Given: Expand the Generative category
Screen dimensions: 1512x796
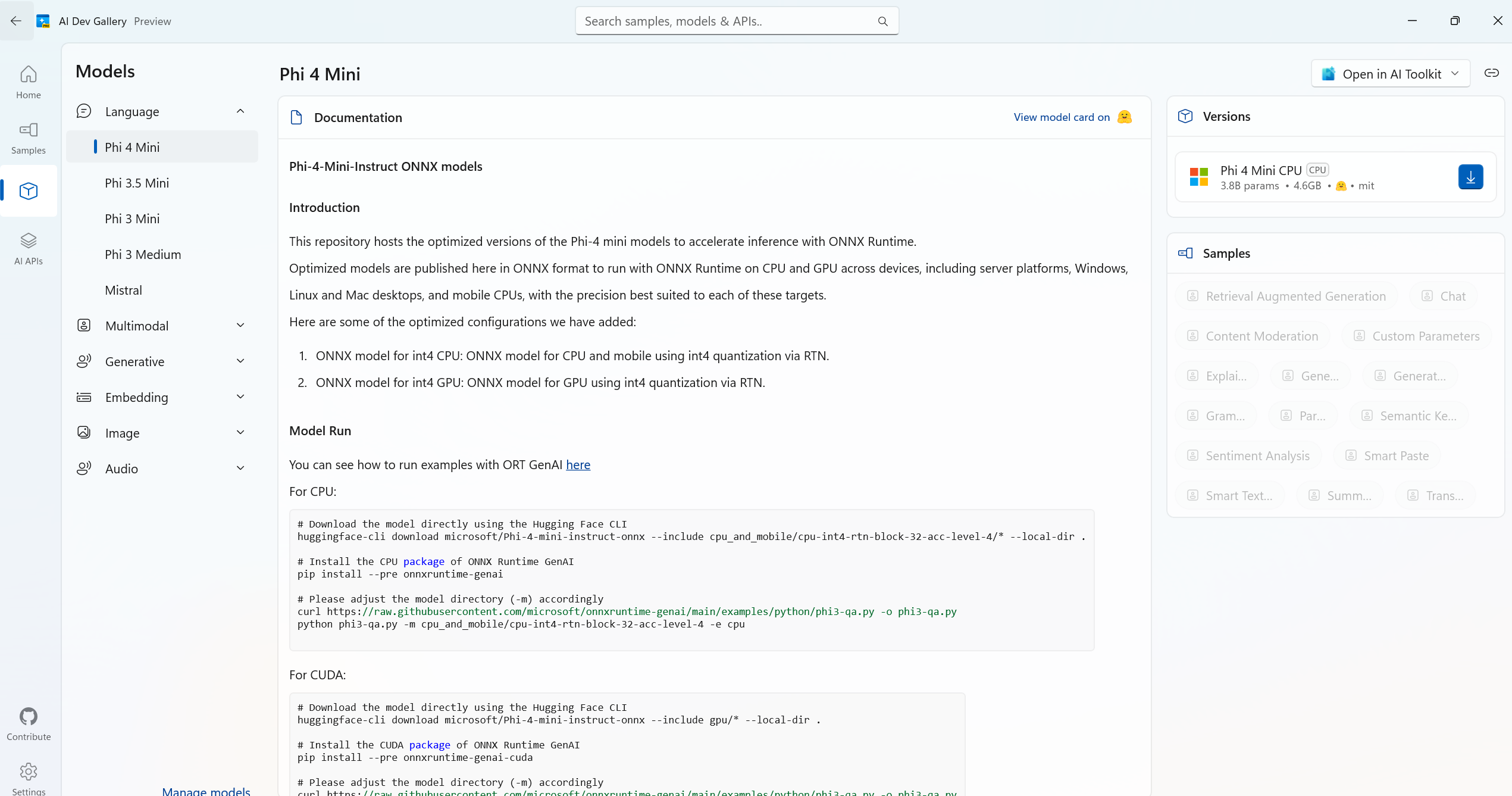Looking at the screenshot, I should (x=240, y=361).
